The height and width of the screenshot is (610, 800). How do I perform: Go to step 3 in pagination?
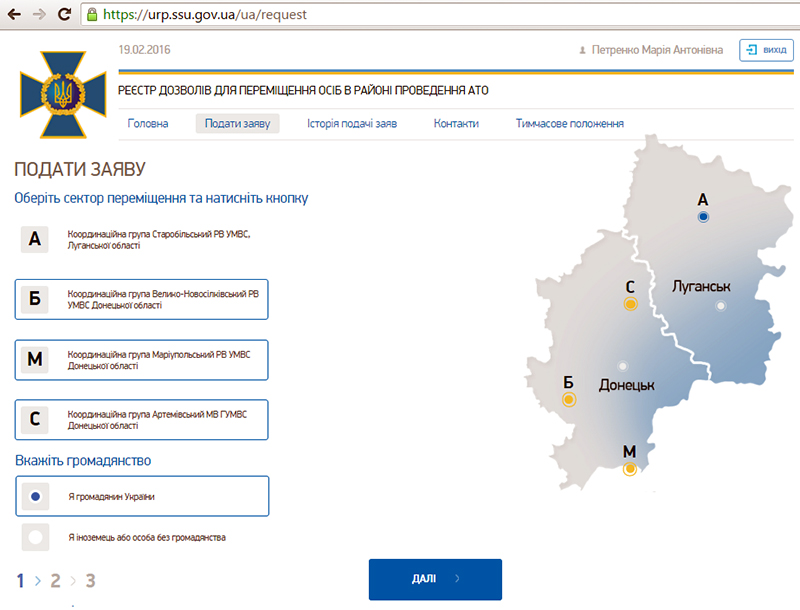(x=90, y=580)
